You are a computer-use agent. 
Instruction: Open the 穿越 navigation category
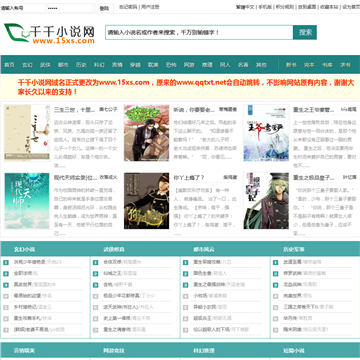pyautogui.click(x=135, y=65)
